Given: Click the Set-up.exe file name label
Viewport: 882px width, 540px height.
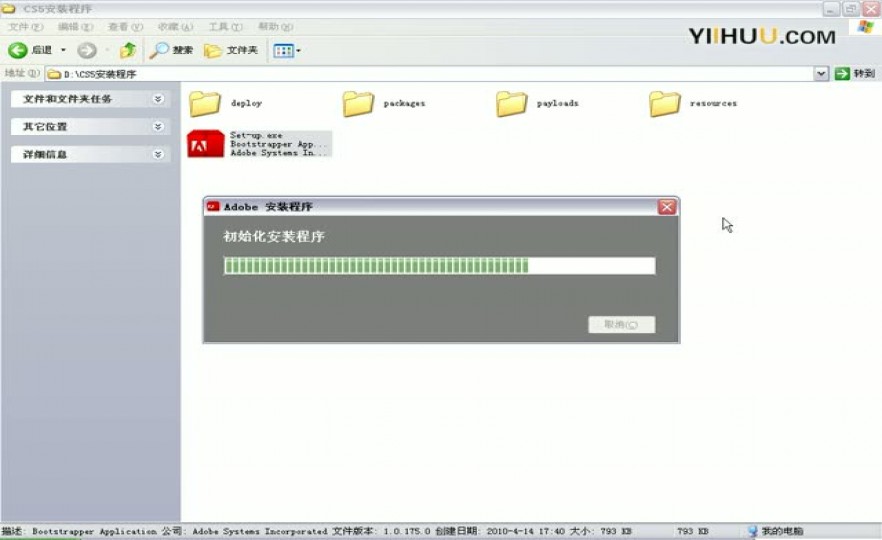Looking at the screenshot, I should pos(256,136).
